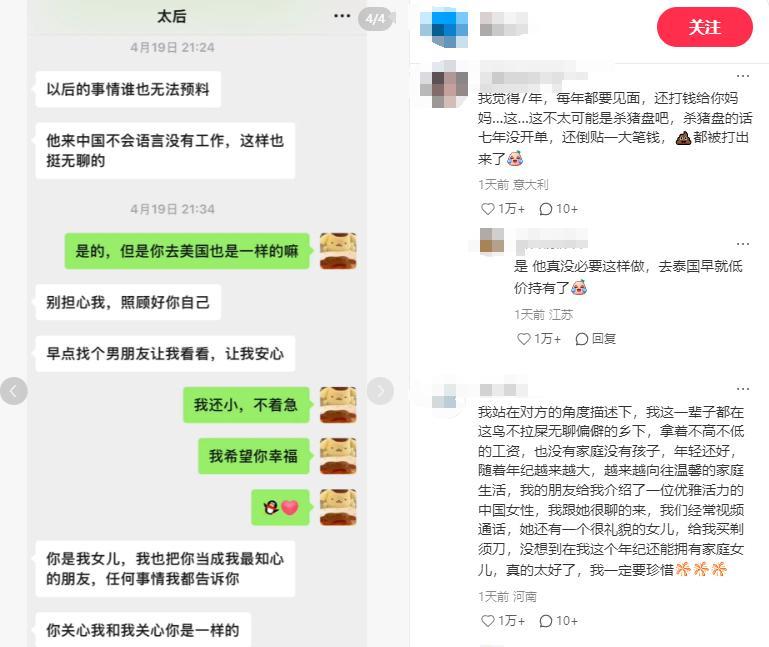Click the 江苏 reply commenter's small avatar
Viewport: 769px width, 647px height.
click(x=492, y=240)
